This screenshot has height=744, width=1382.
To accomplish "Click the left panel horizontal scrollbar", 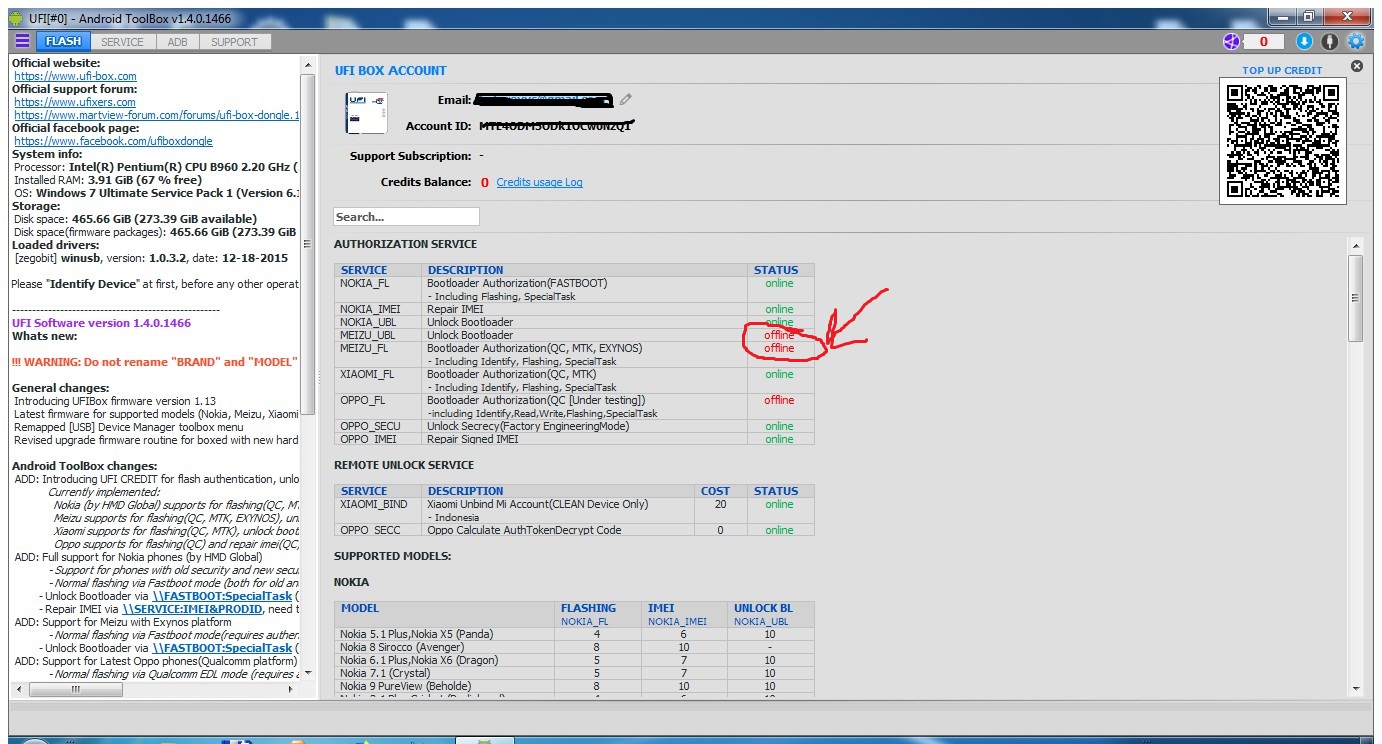I will [155, 689].
